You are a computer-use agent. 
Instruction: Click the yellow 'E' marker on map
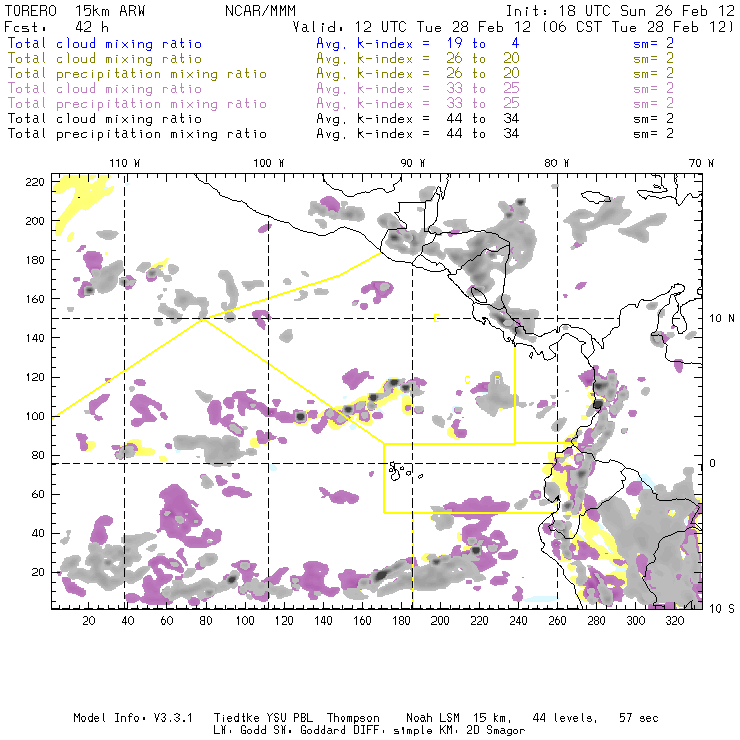tap(437, 318)
